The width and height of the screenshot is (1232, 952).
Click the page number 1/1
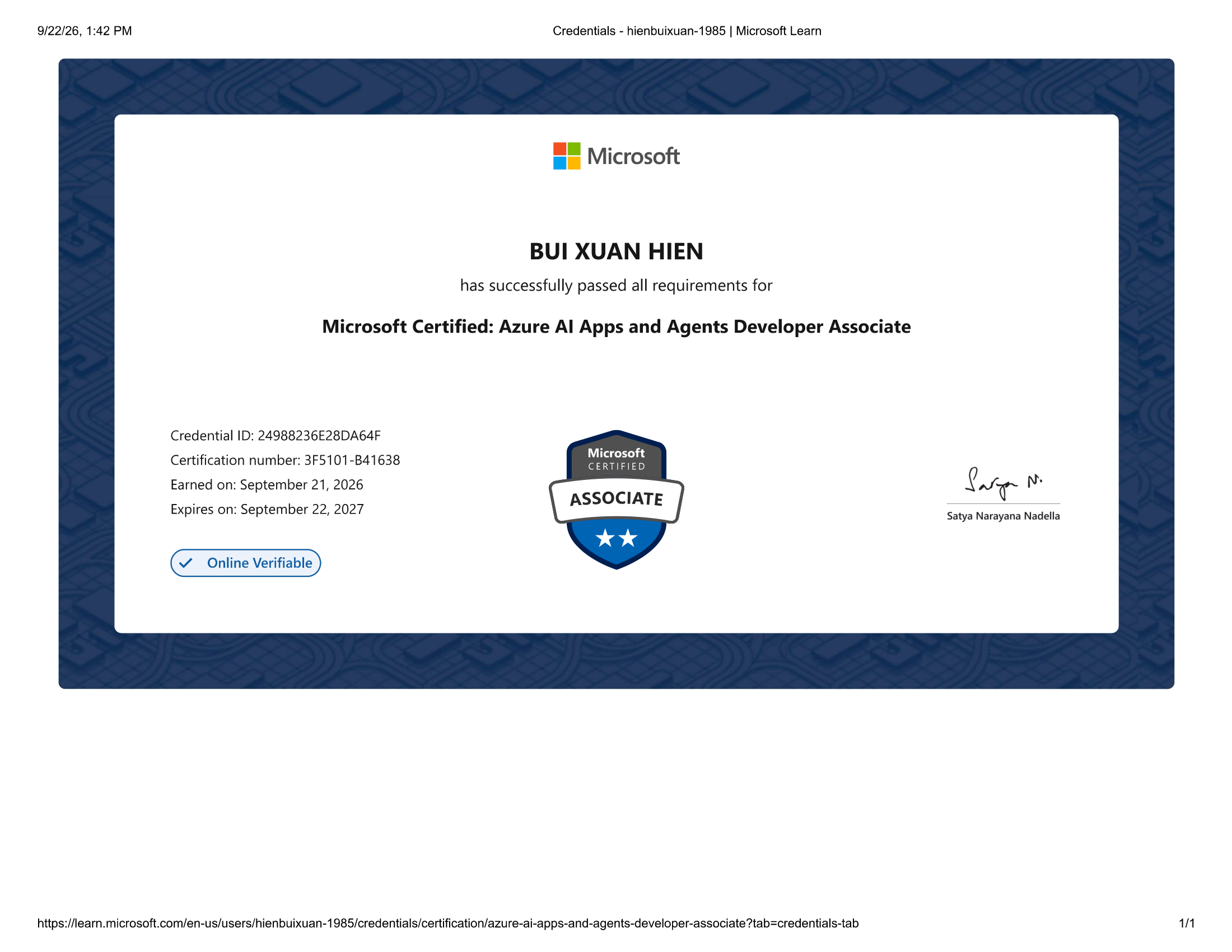click(x=1187, y=923)
